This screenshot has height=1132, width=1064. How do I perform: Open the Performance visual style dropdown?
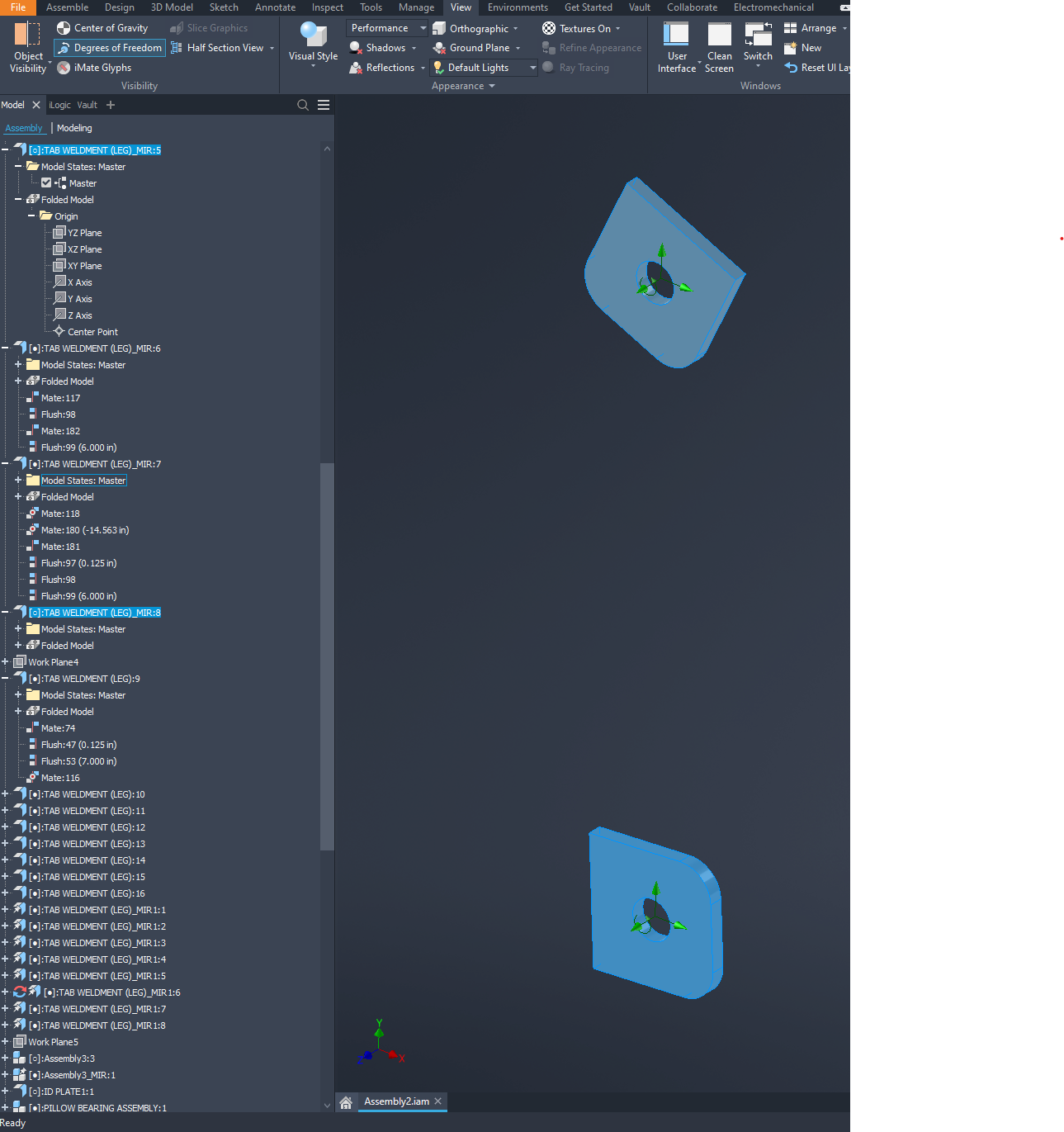pos(422,27)
